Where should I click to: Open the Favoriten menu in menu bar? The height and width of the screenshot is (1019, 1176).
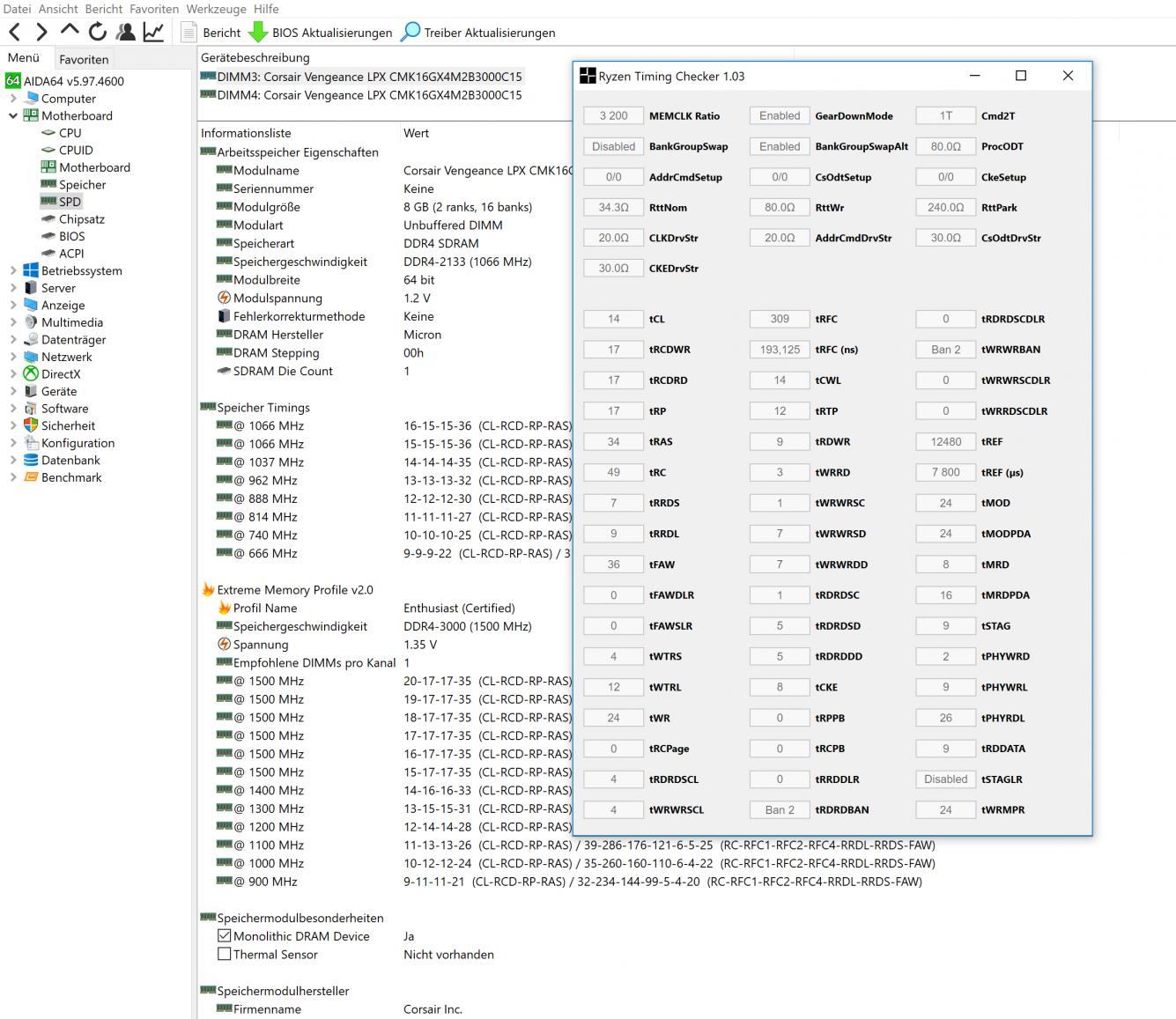pos(154,9)
